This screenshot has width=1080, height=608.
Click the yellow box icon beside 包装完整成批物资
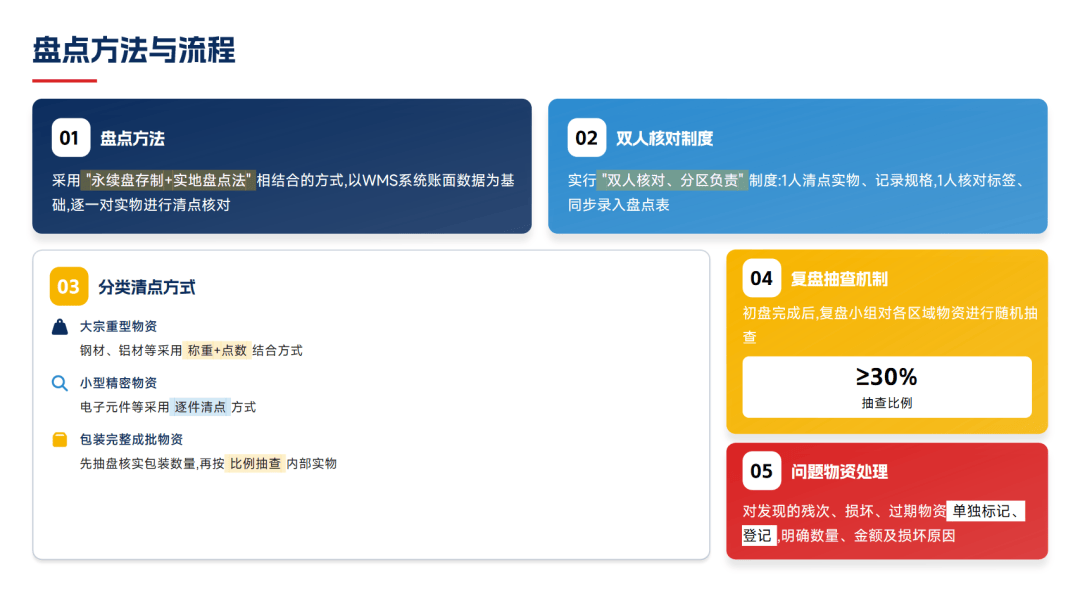60,439
